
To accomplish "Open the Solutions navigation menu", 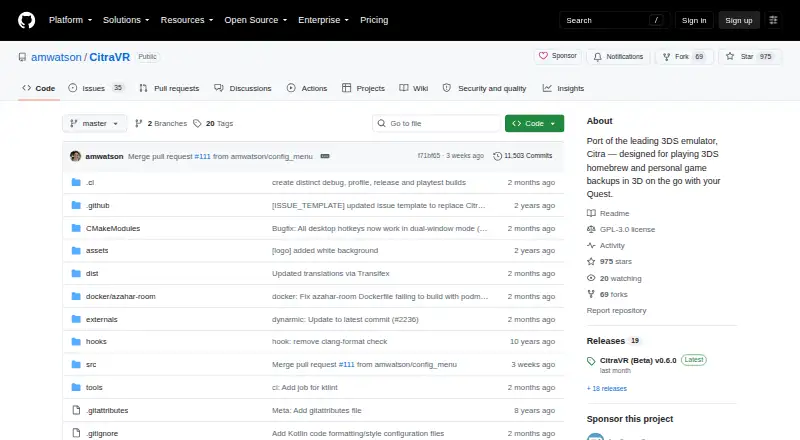I will coord(126,20).
